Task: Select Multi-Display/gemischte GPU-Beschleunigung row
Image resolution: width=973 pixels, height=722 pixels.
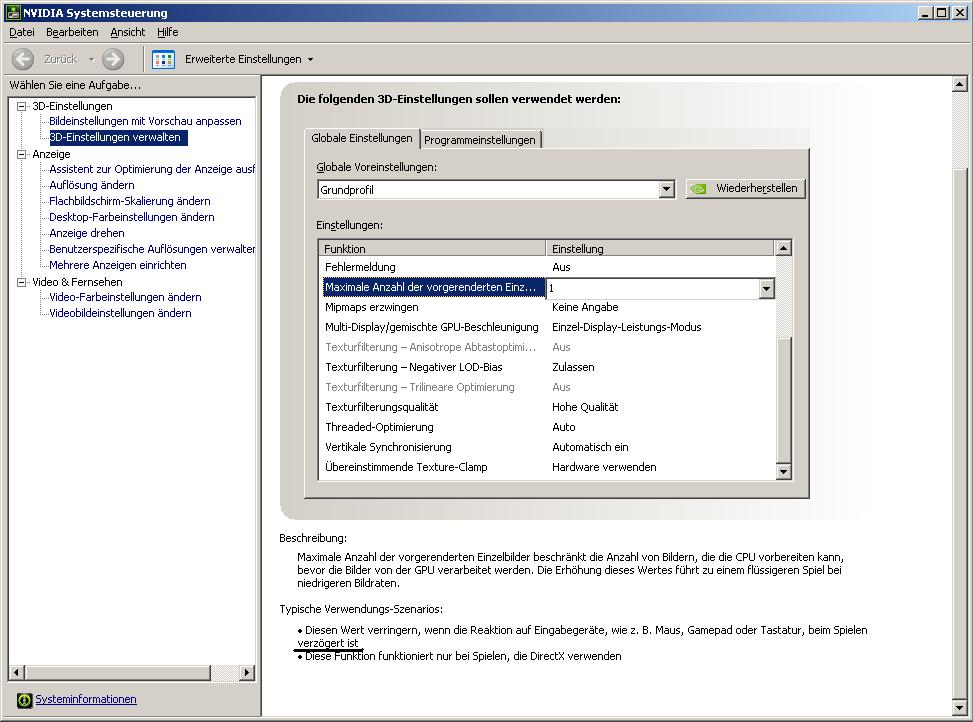Action: (547, 327)
